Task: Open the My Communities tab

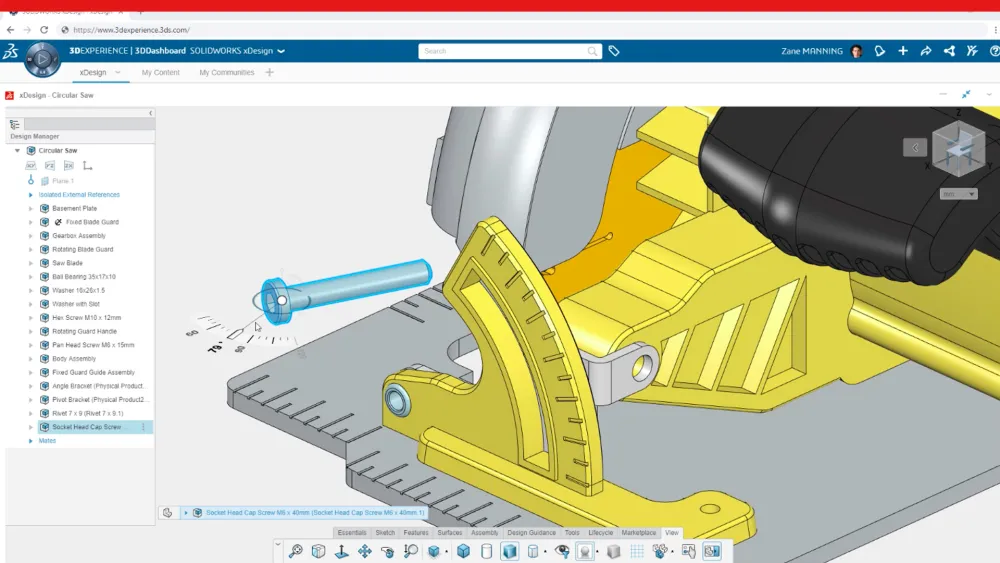Action: (x=226, y=73)
